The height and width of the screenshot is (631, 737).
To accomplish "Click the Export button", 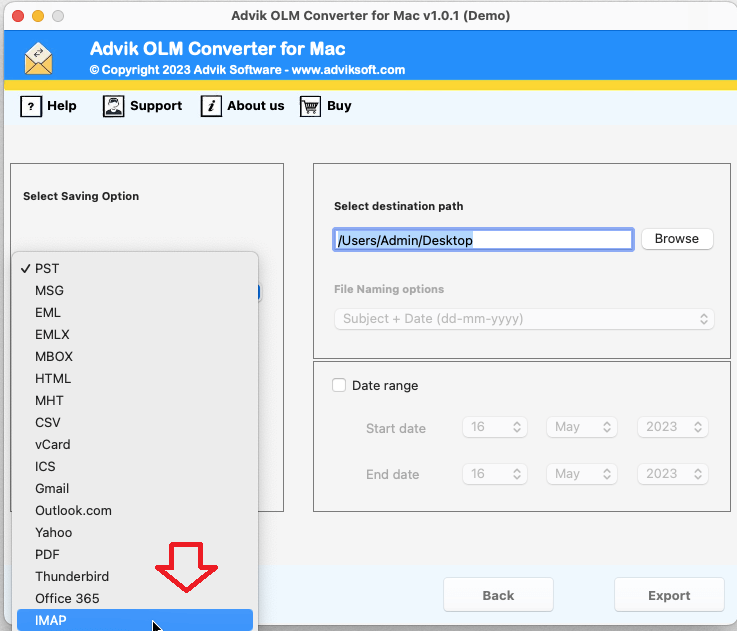I will (x=669, y=595).
